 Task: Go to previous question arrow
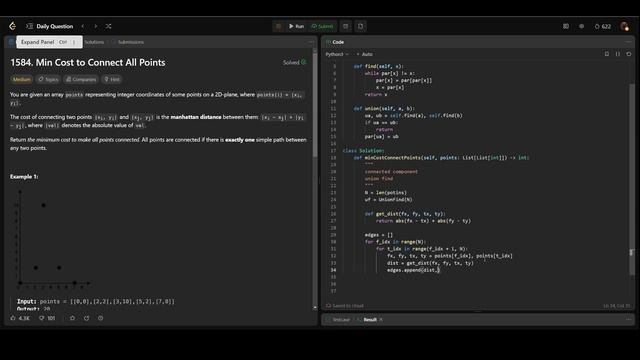pos(83,26)
